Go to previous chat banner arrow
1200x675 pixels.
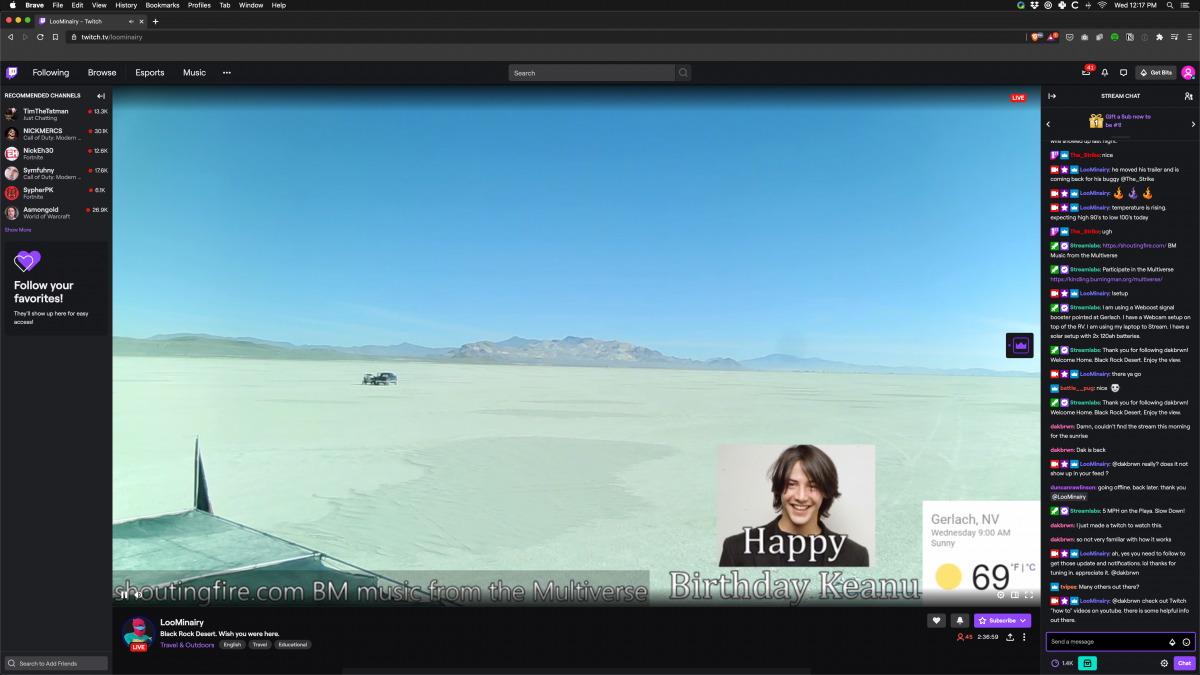coord(1048,124)
